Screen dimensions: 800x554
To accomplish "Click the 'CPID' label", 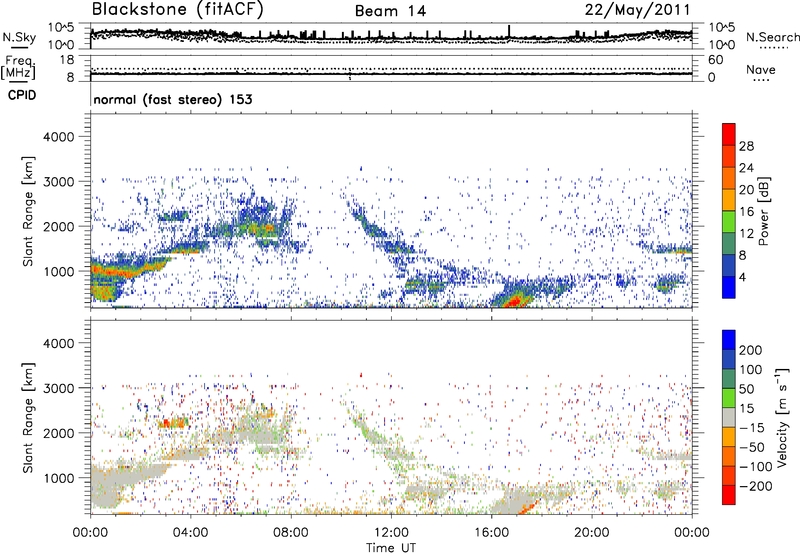I will [x=22, y=95].
